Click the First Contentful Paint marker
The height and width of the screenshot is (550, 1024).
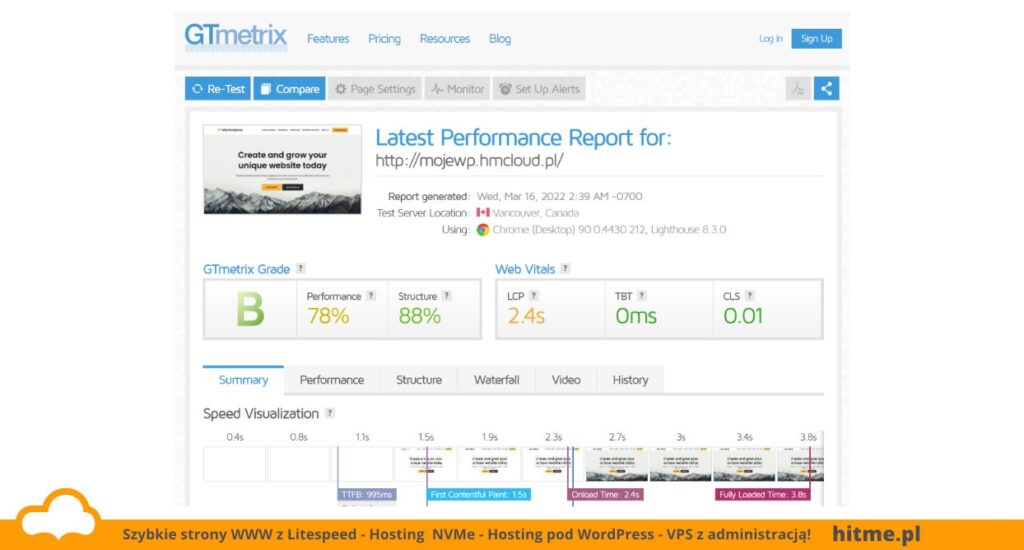[479, 494]
